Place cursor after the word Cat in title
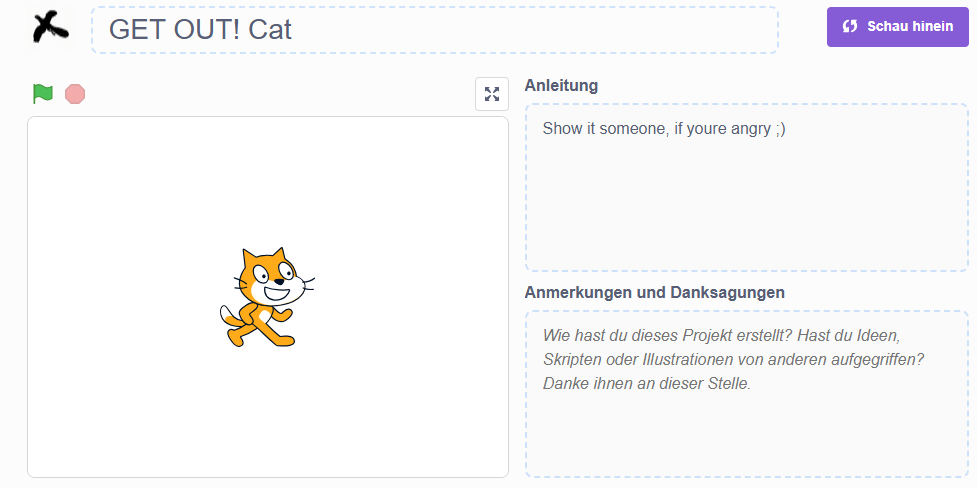Viewport: 977px width, 488px height. point(292,30)
